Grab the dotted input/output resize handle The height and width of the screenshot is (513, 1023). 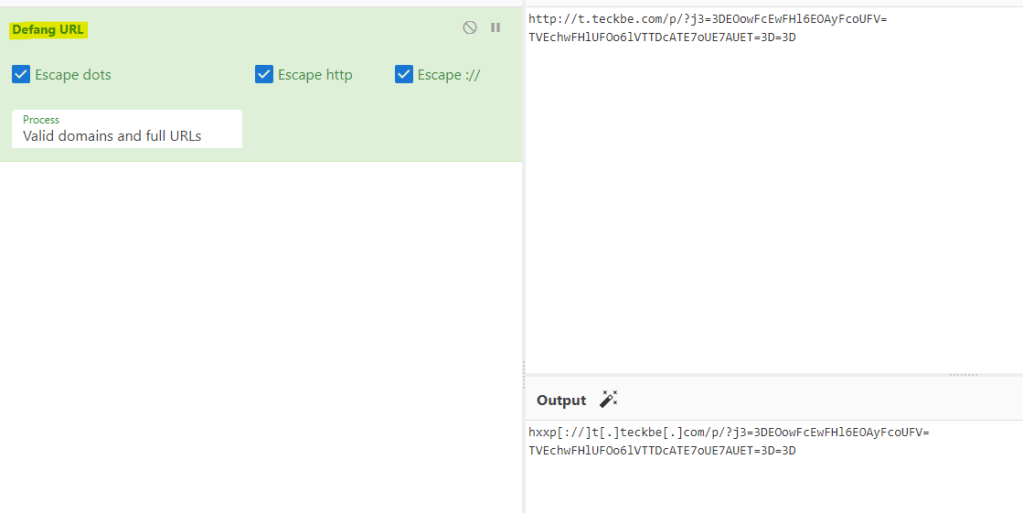click(x=963, y=375)
